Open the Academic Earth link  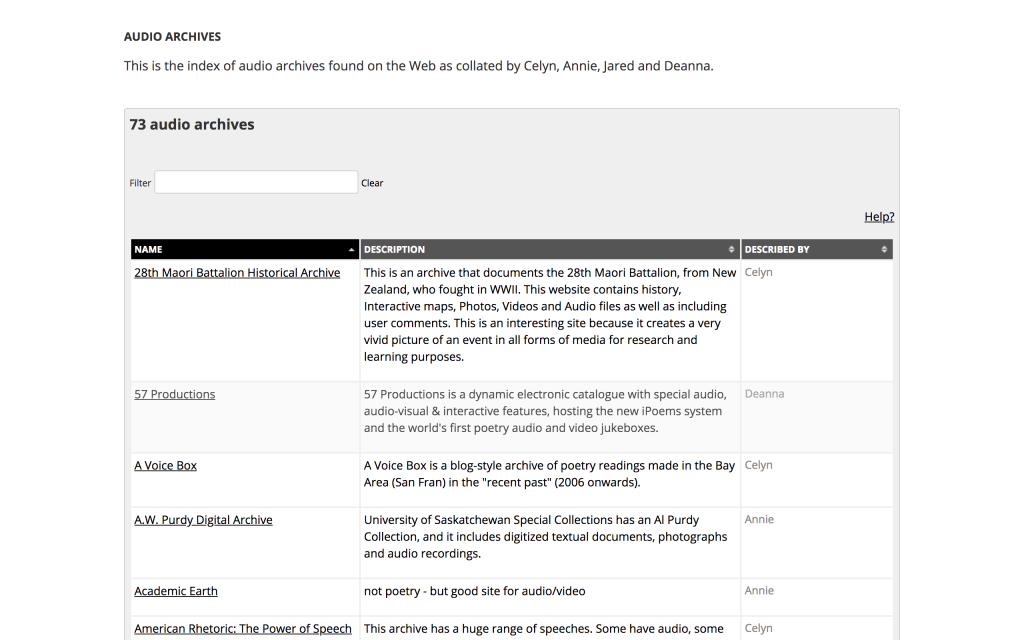(176, 591)
